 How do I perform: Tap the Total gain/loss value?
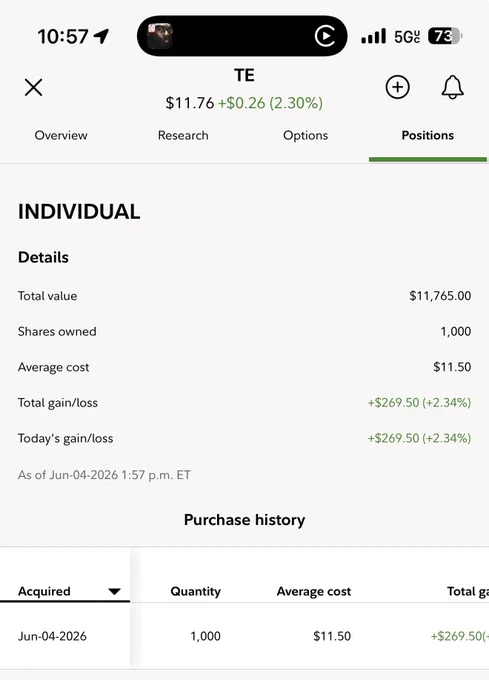(x=419, y=402)
